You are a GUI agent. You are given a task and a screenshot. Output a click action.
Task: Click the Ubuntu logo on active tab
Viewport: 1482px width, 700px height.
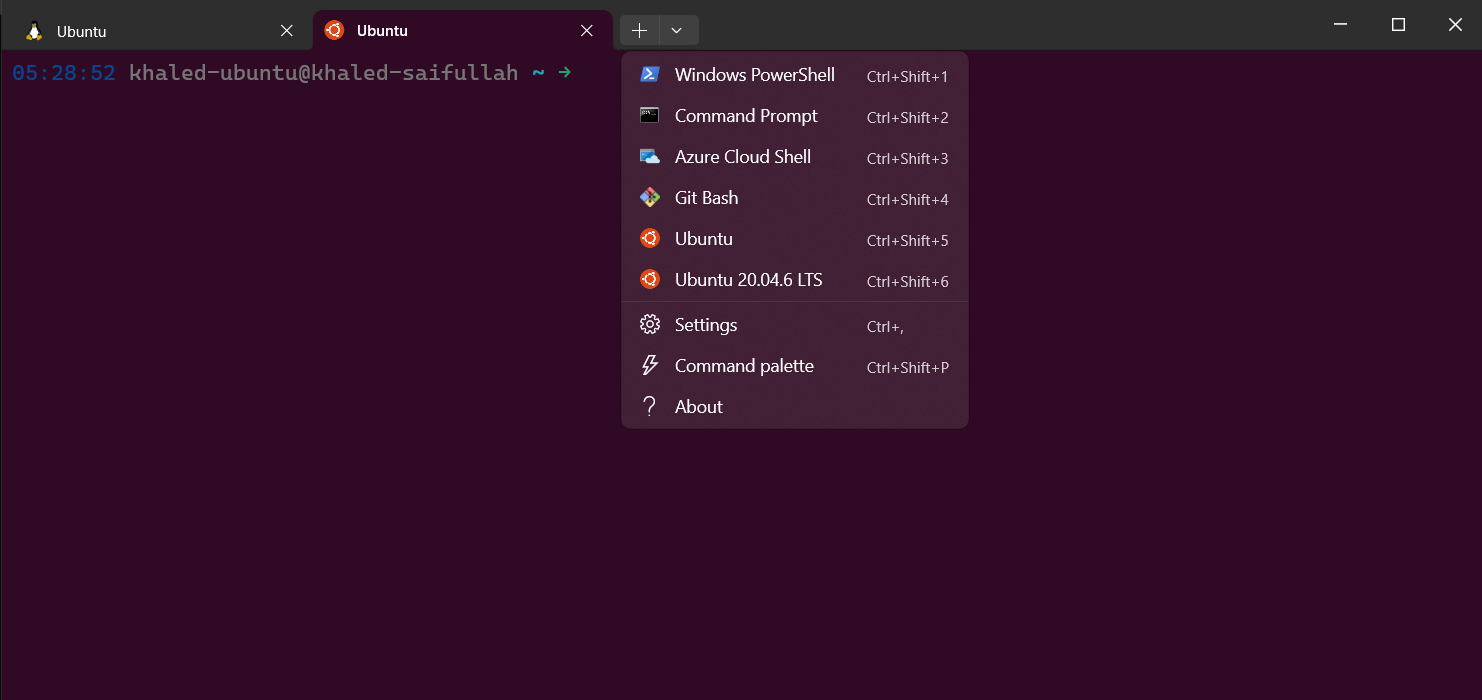click(x=334, y=30)
